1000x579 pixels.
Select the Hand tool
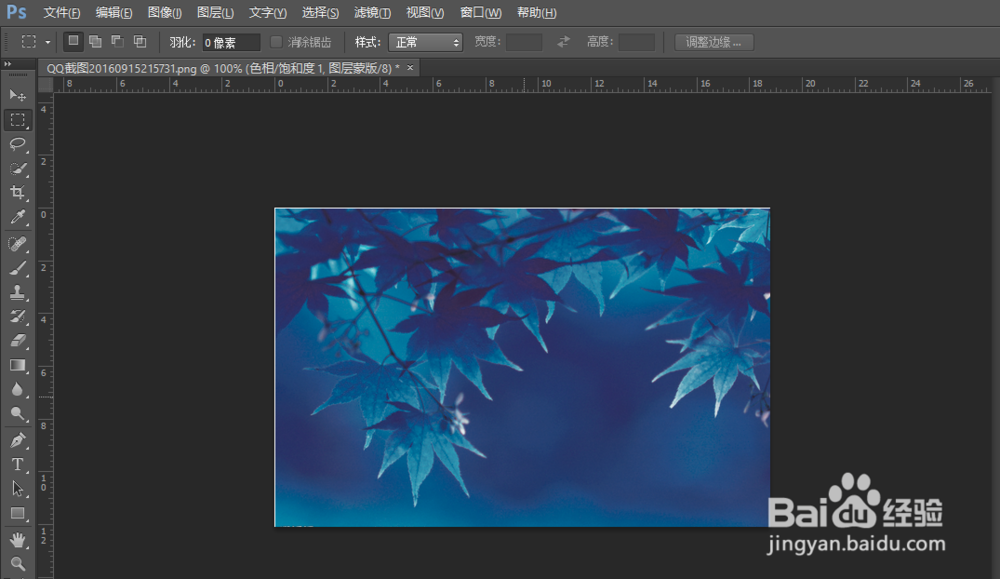tap(17, 539)
